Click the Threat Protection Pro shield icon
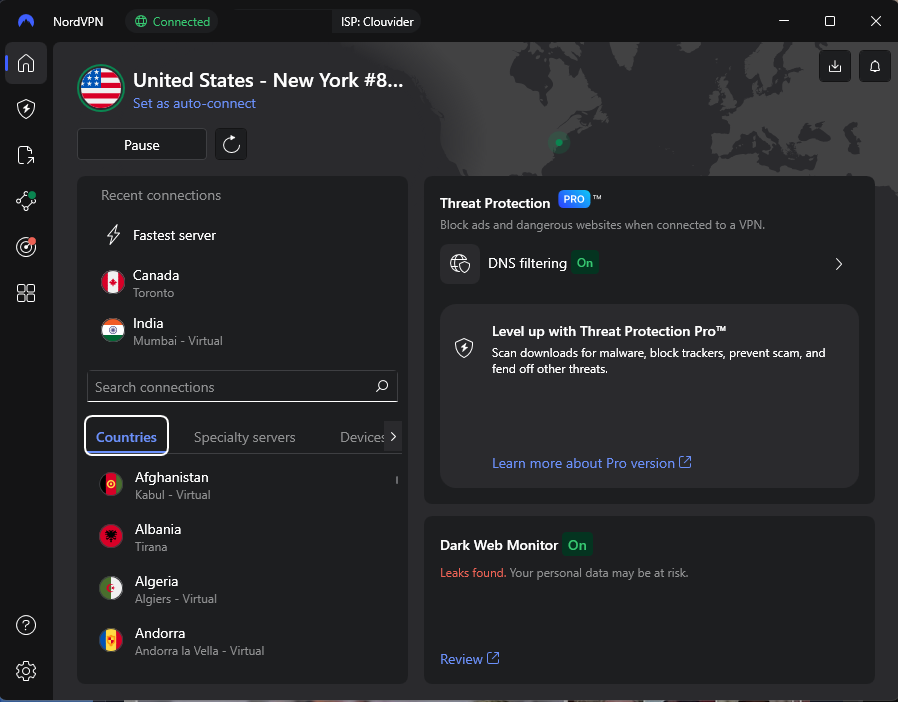898x702 pixels. pyautogui.click(x=464, y=348)
